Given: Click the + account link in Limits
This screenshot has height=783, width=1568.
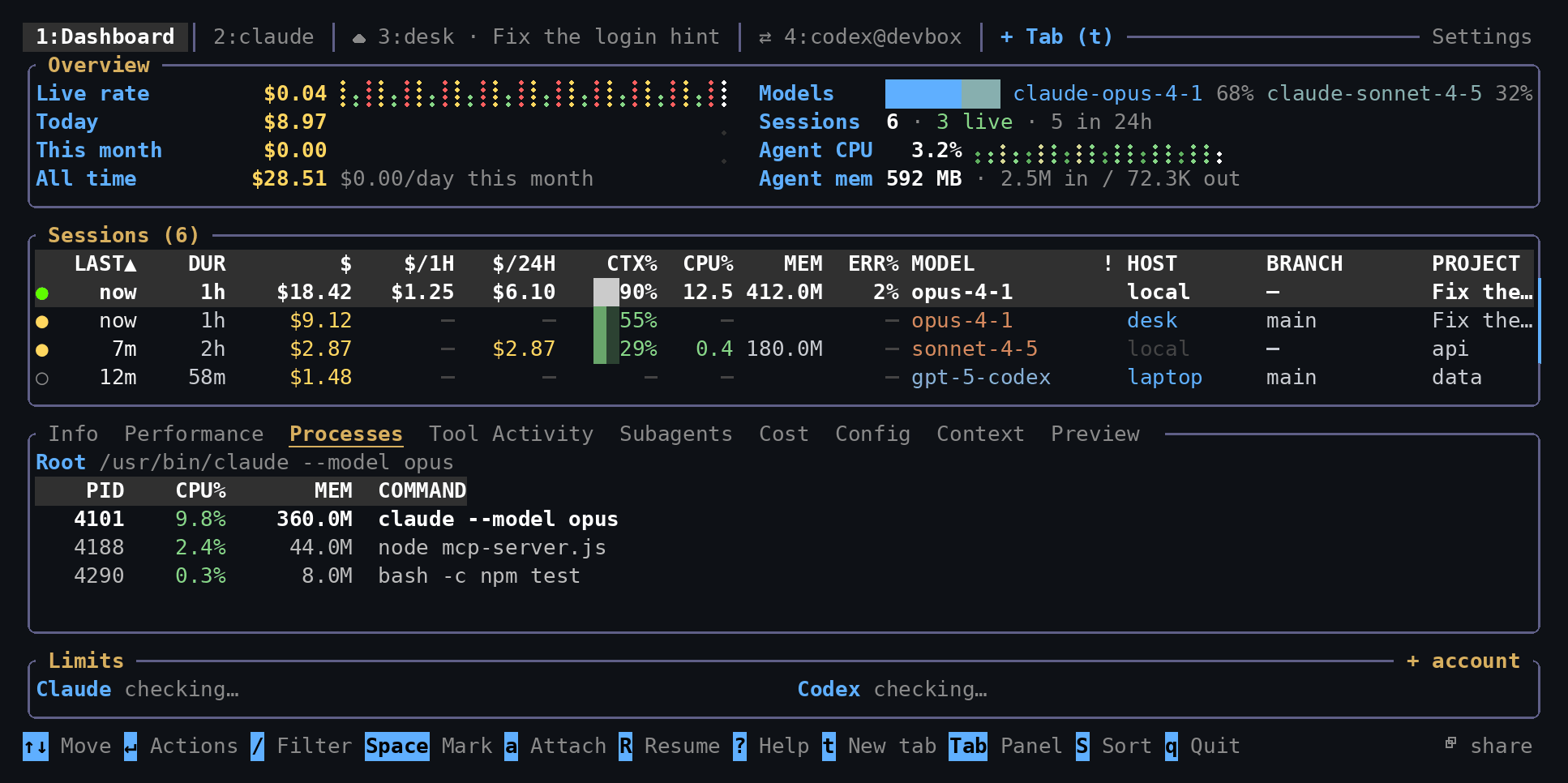Looking at the screenshot, I should tap(1463, 661).
